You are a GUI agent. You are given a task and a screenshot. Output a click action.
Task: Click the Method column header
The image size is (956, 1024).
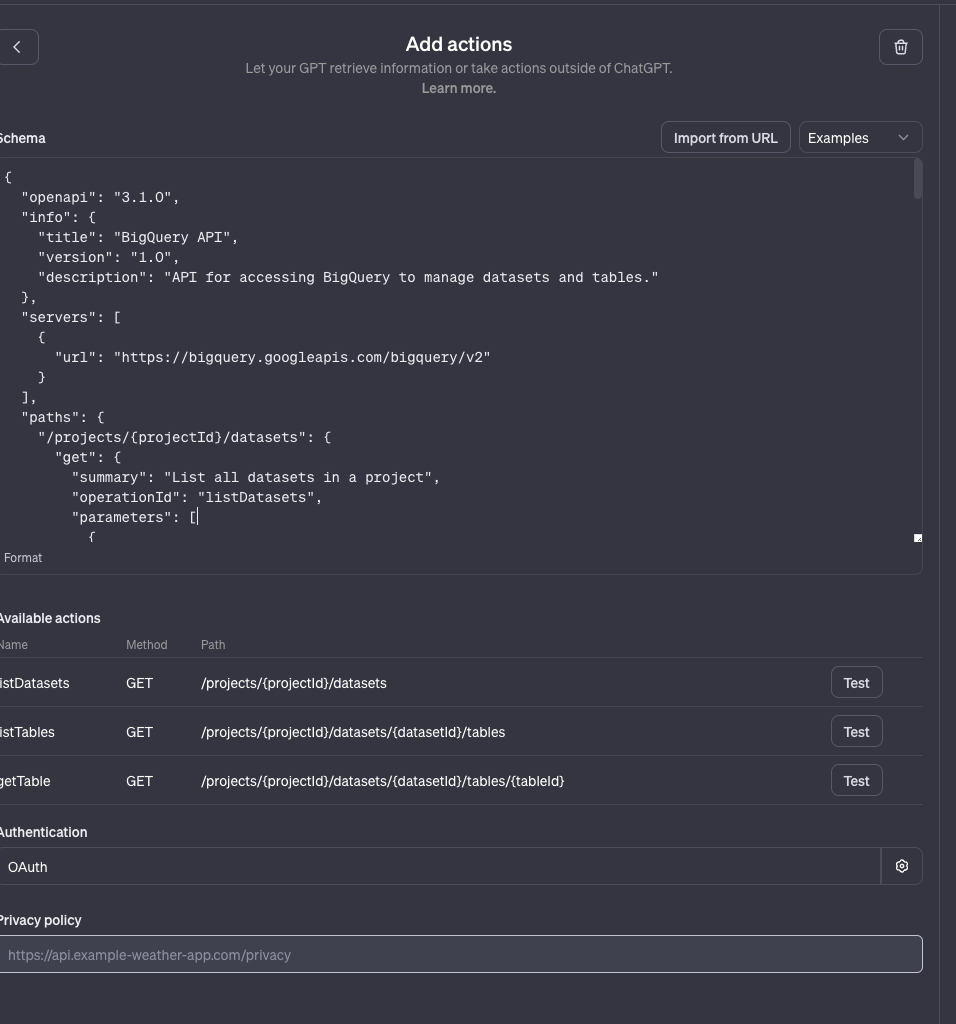click(x=146, y=645)
